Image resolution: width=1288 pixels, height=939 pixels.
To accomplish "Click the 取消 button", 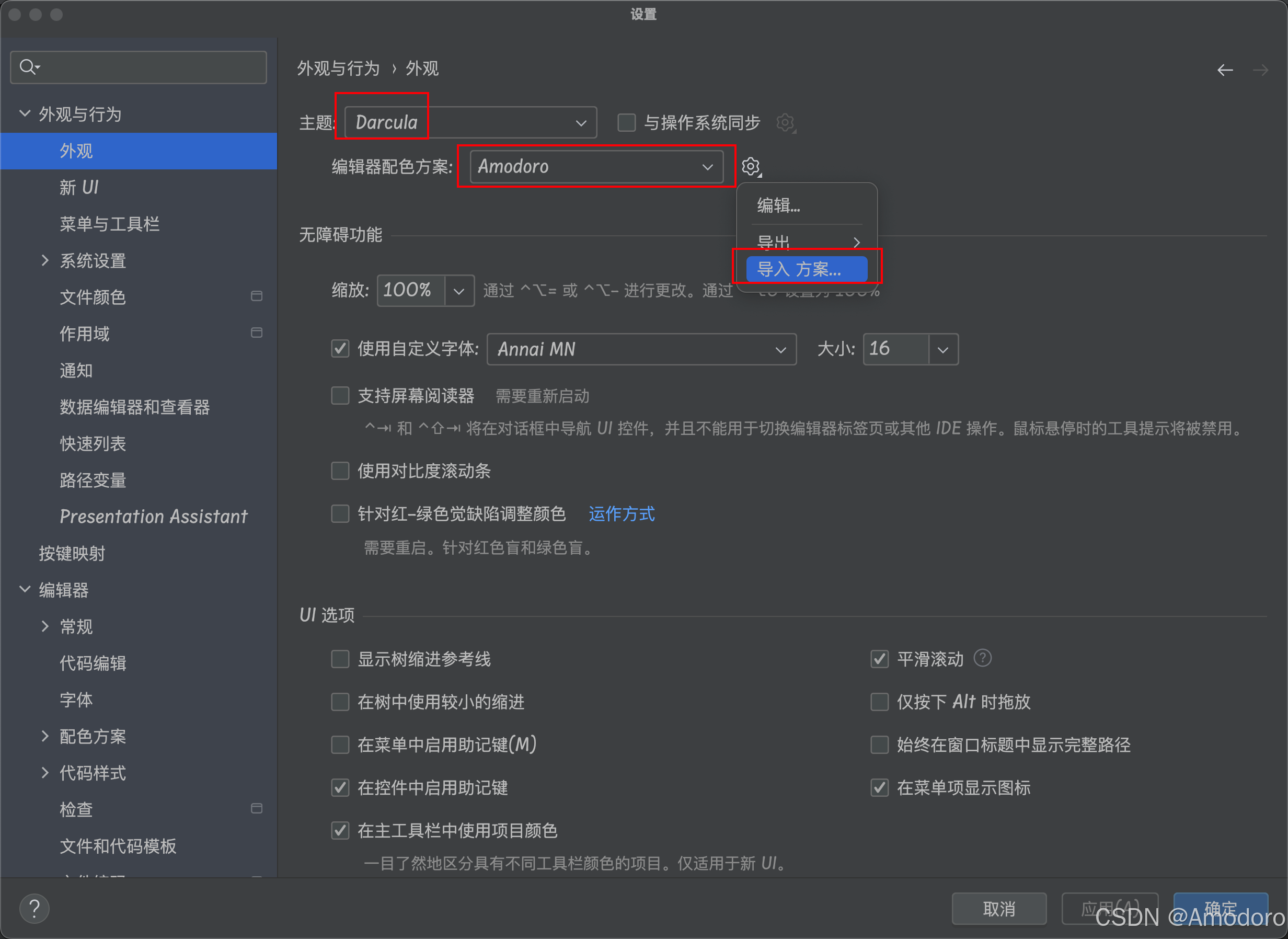I will point(999,908).
